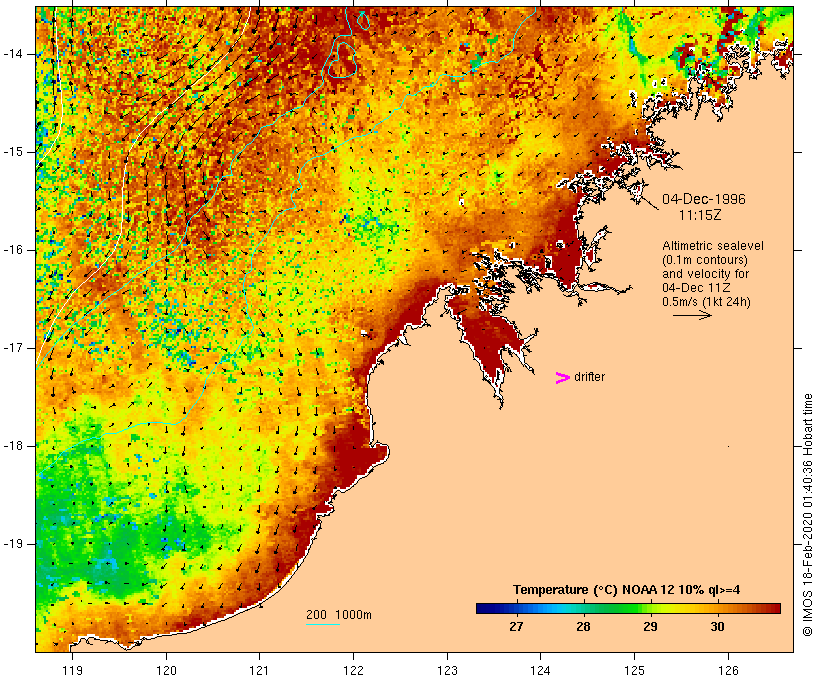Click the 'drifter' legend label
820x680 pixels.
(x=589, y=377)
